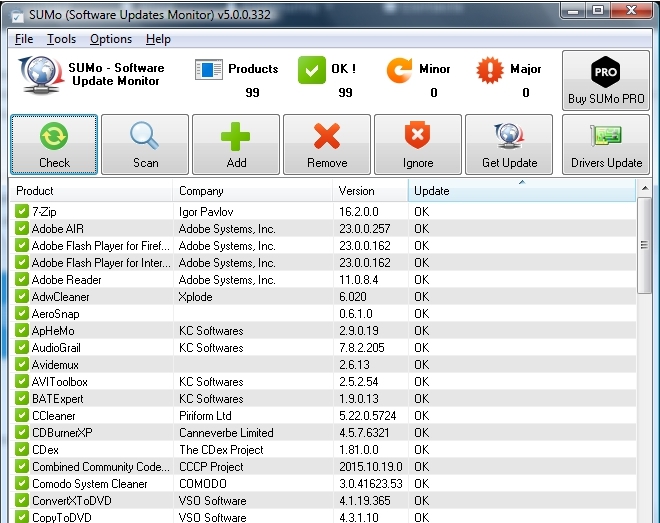
Task: Click the status icon next to CCleaner
Action: 22,415
